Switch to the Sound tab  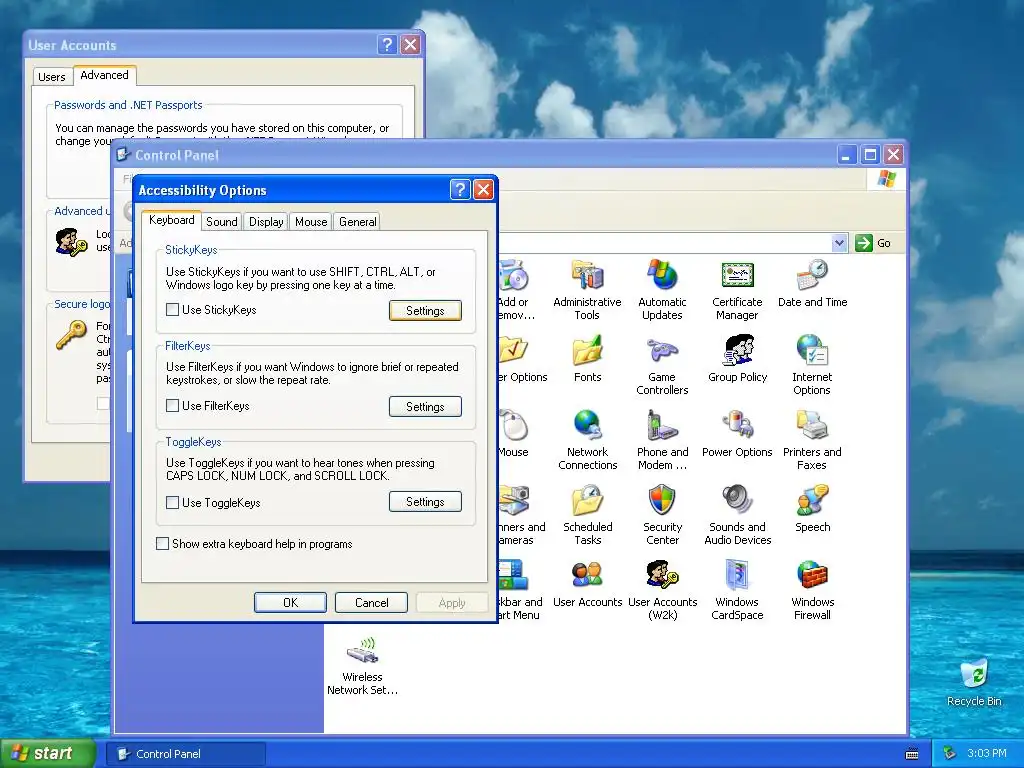click(x=221, y=221)
